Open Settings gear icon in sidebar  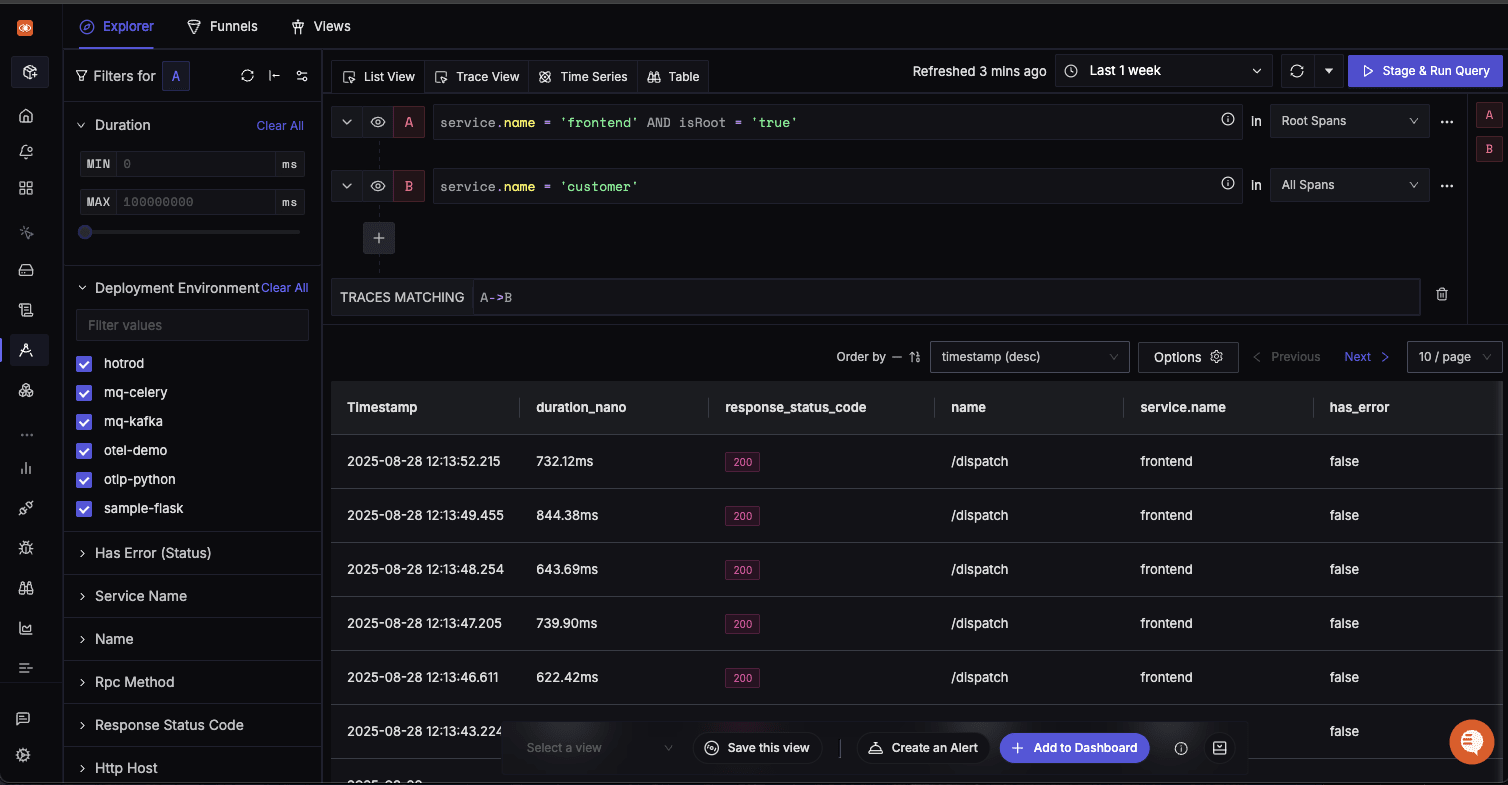[23, 755]
